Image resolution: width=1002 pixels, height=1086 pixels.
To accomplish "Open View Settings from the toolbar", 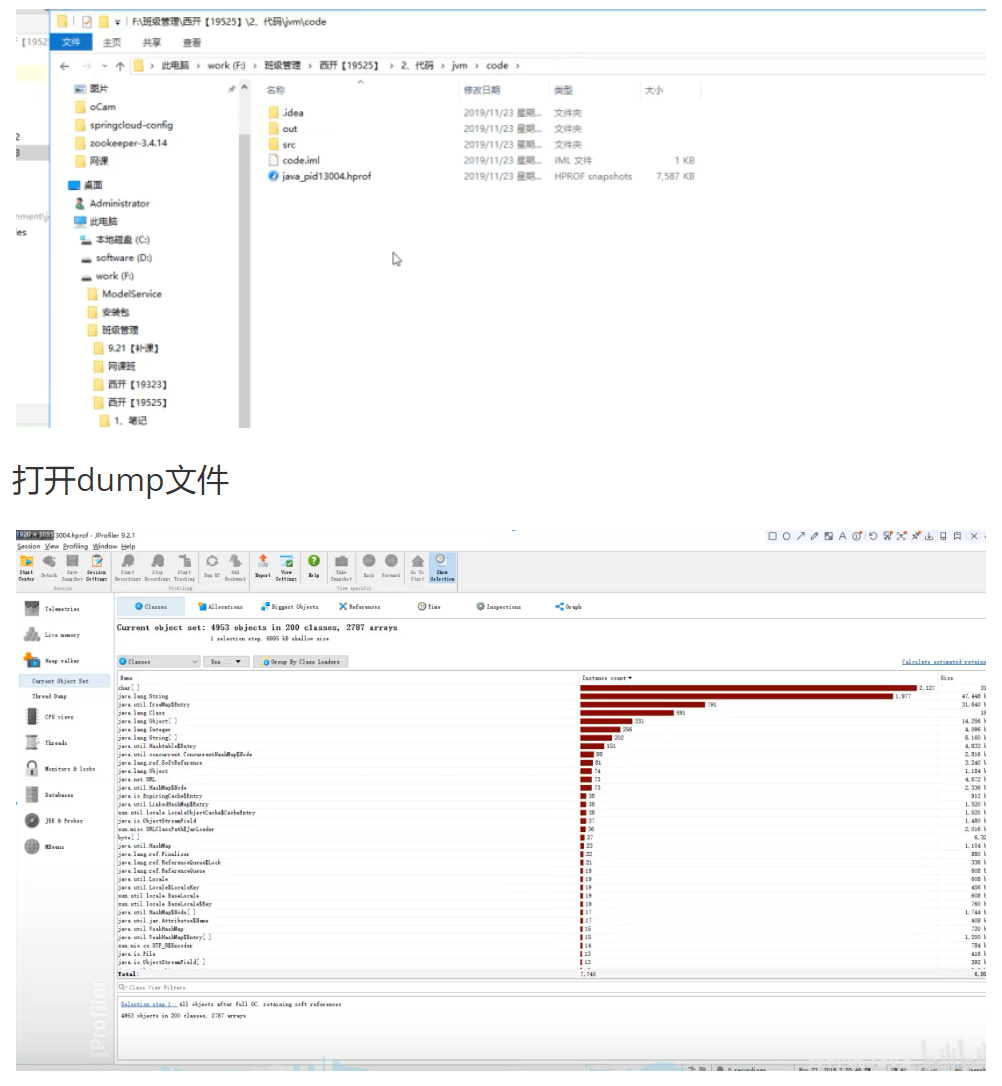I will click(287, 567).
